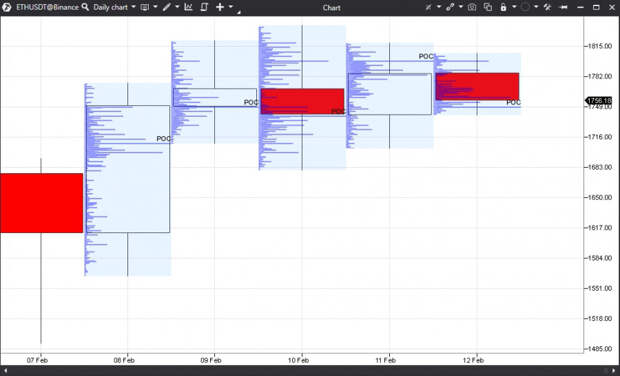620x376 pixels.
Task: Toggle the padlock lock icon
Action: click(x=503, y=7)
